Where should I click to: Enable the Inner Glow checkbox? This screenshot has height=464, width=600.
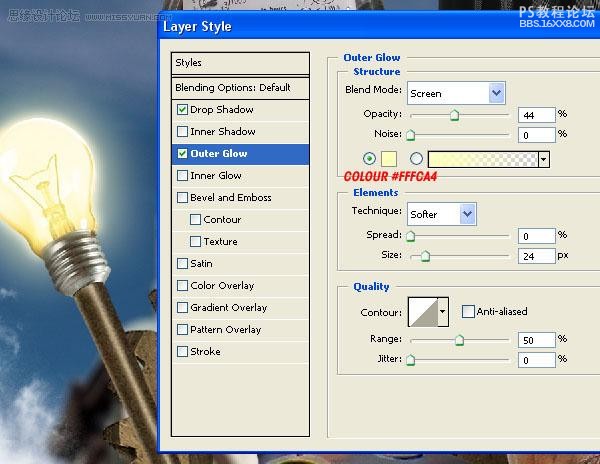[183, 176]
